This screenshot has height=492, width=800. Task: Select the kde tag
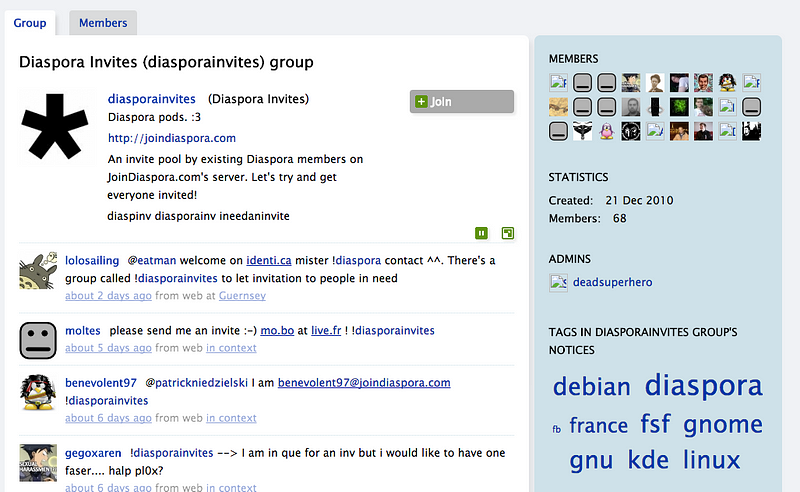pos(648,459)
